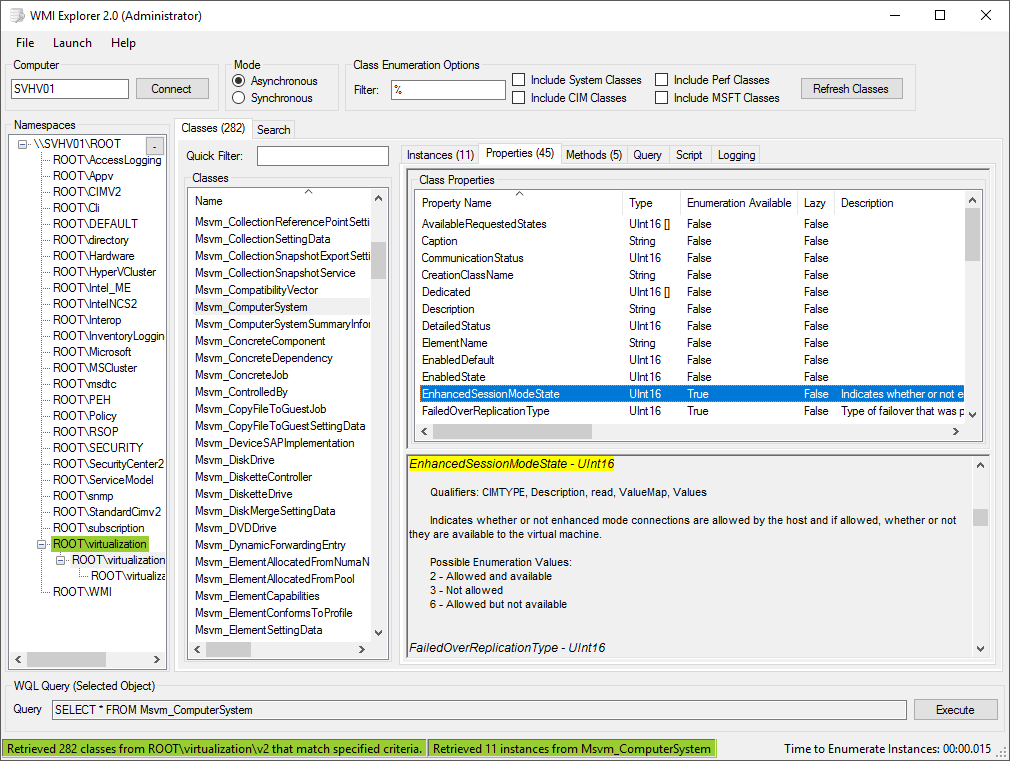Open the Launch menu
Image resolution: width=1010 pixels, height=761 pixels.
72,43
